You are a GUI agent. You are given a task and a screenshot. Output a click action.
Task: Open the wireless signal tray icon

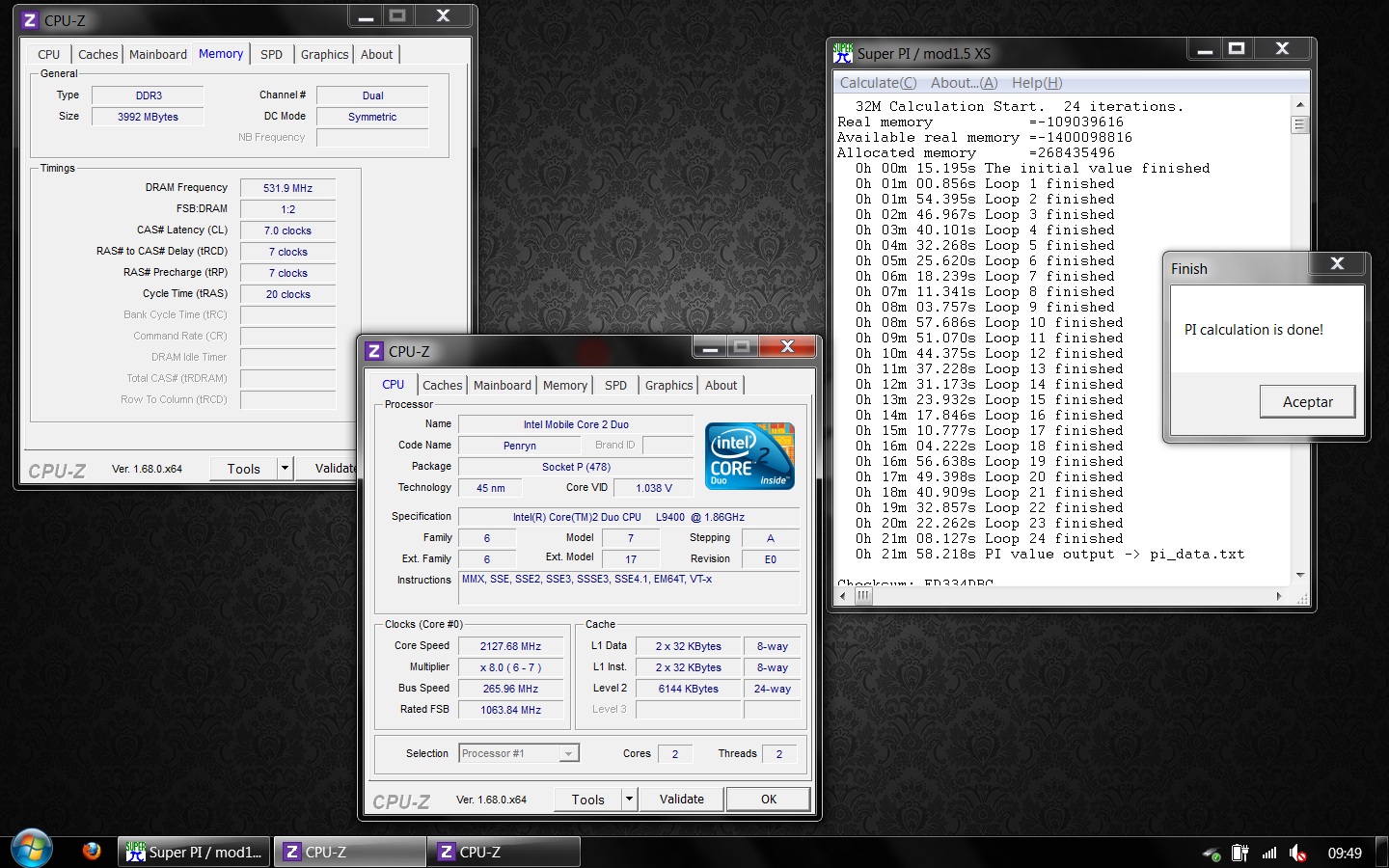click(1269, 853)
